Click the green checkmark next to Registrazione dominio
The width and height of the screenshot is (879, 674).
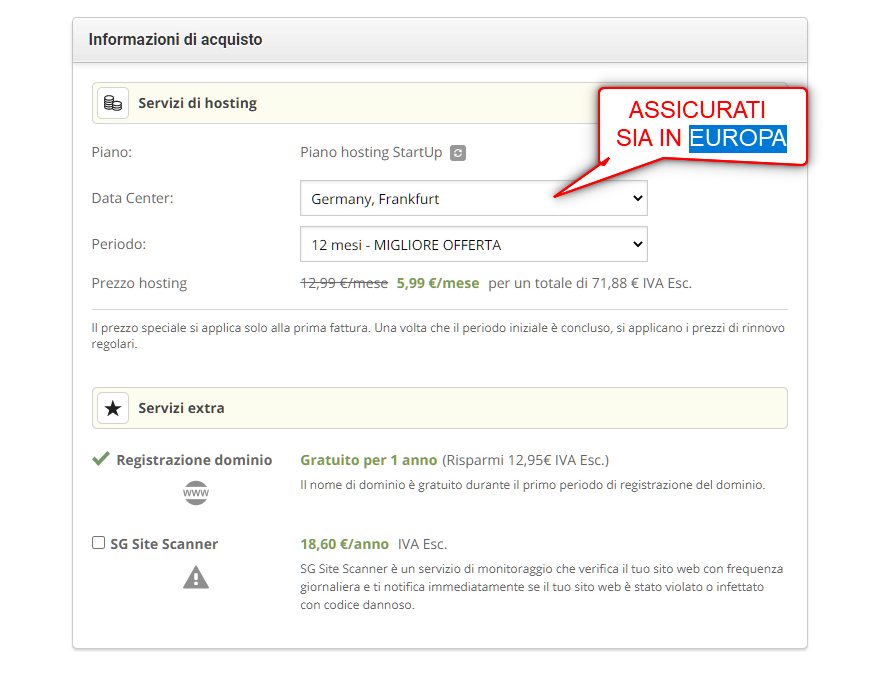pyautogui.click(x=101, y=459)
